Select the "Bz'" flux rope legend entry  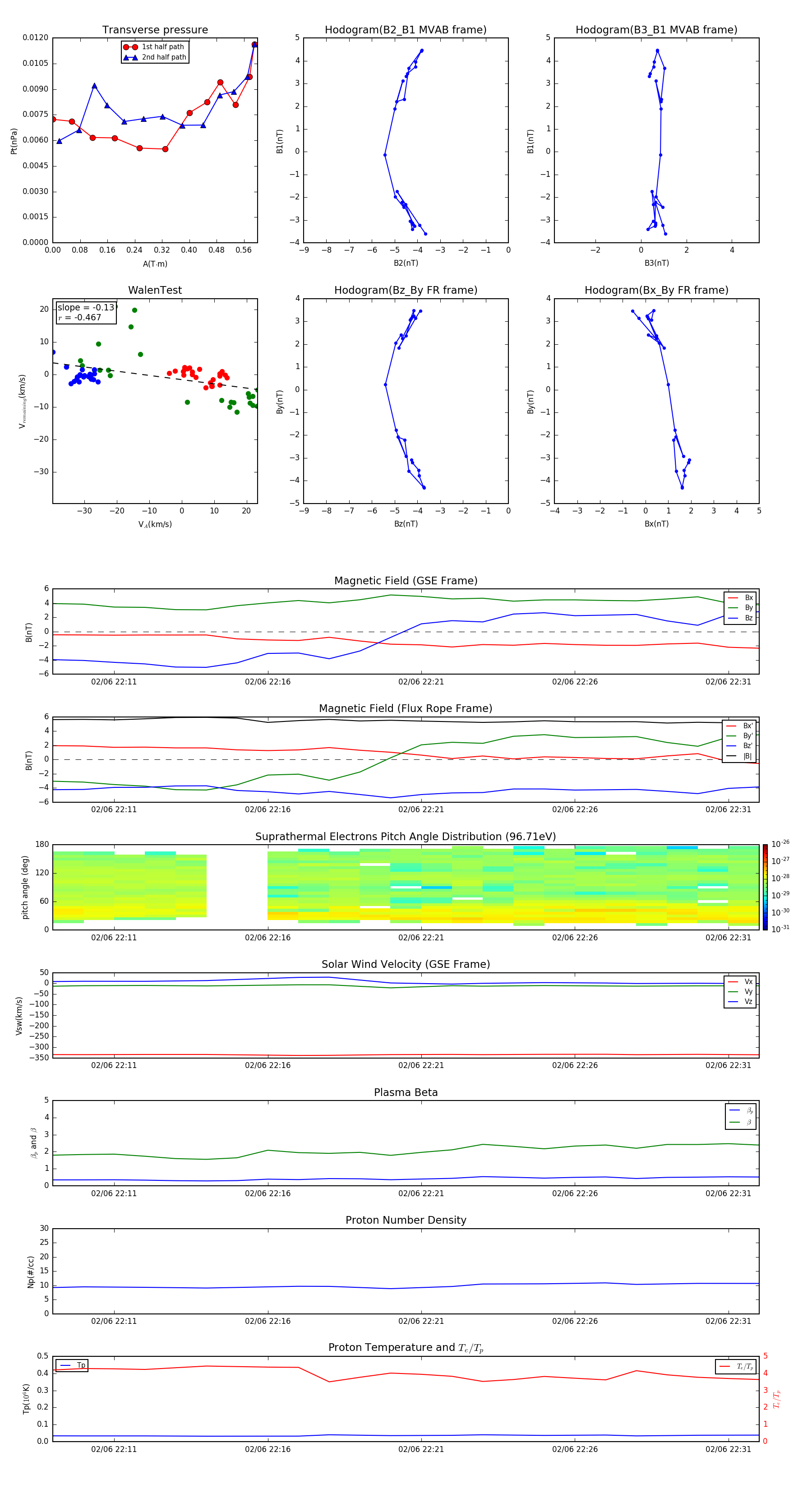pyautogui.click(x=740, y=746)
